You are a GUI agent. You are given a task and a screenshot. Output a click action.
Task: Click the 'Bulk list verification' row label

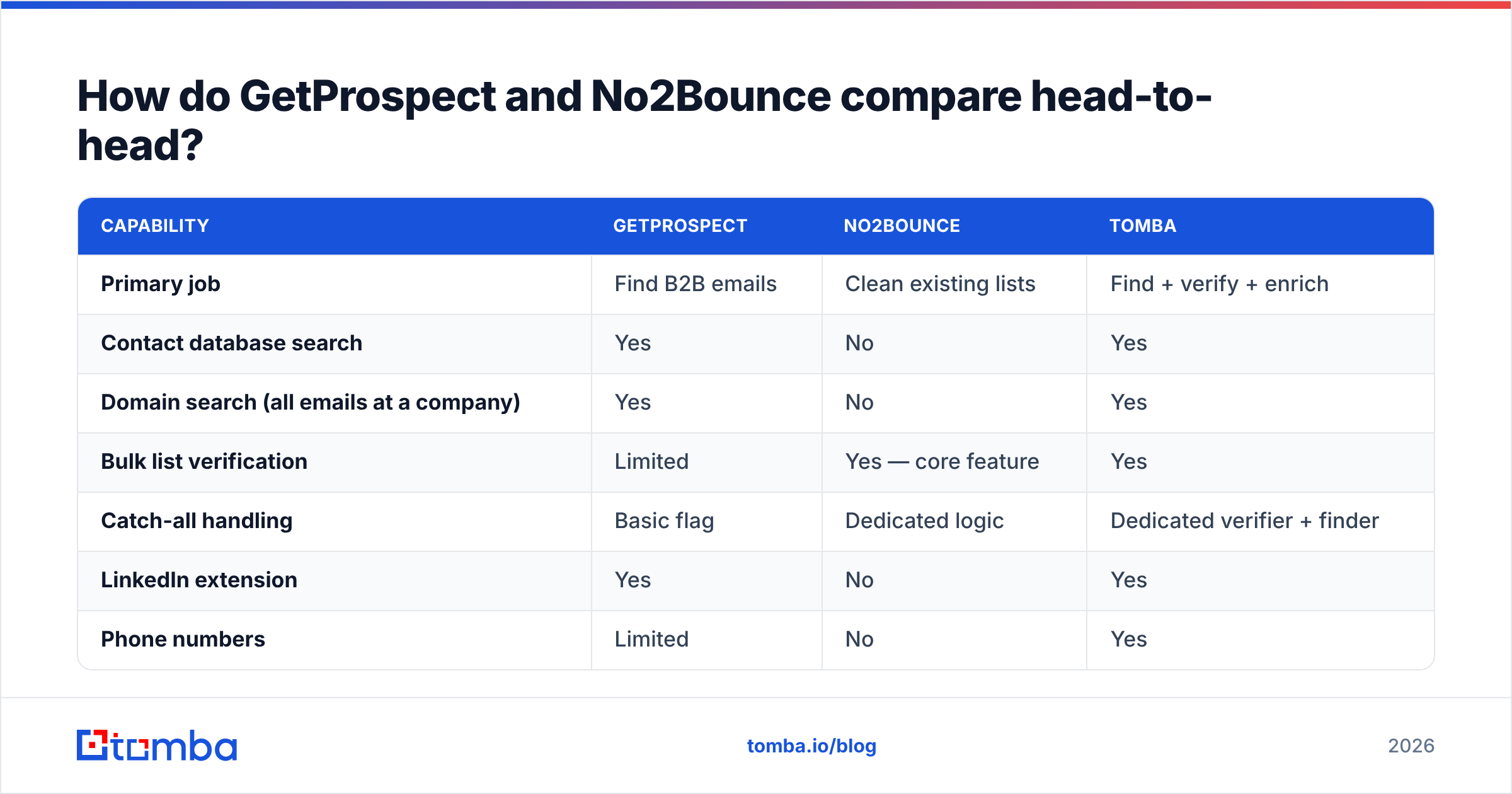[204, 462]
